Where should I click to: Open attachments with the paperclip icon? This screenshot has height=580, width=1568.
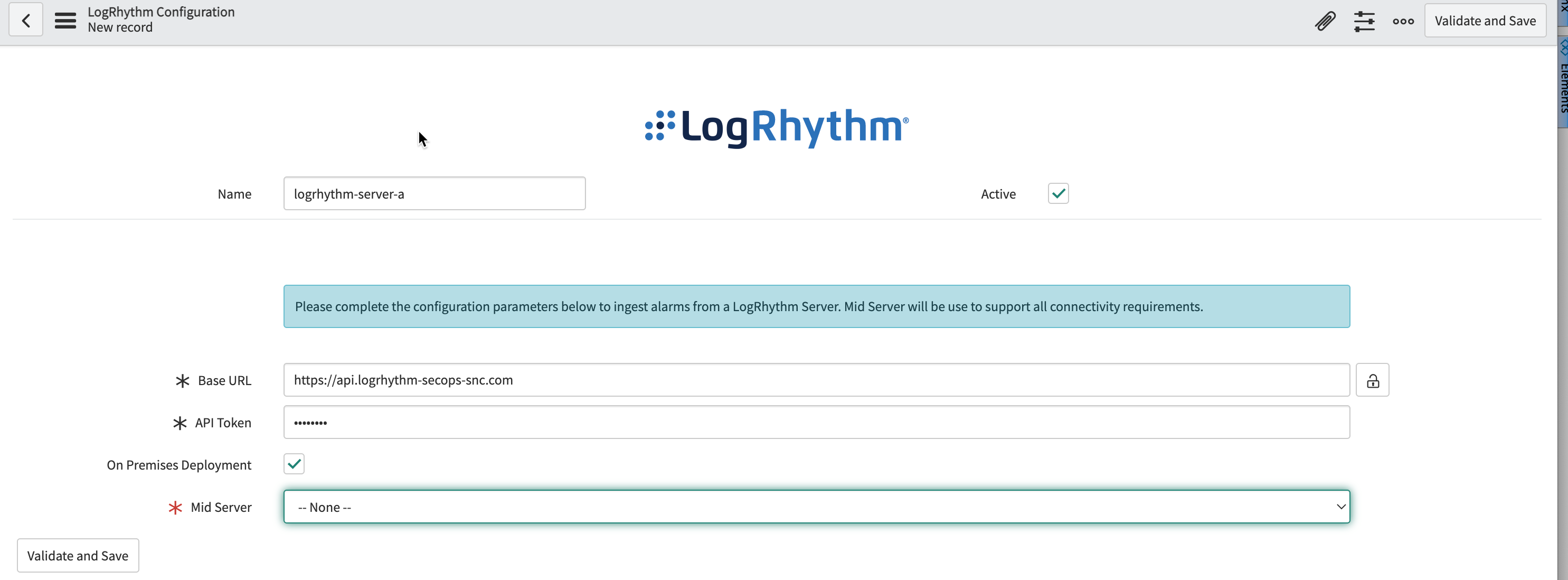point(1325,21)
